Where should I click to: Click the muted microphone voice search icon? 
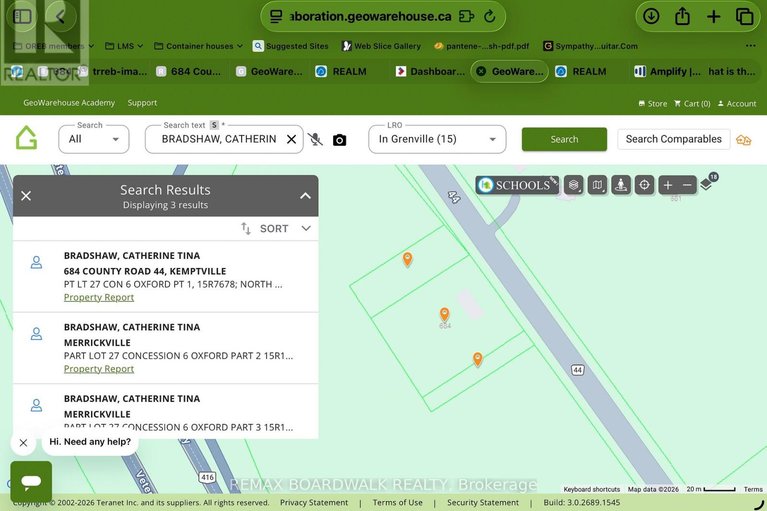(x=315, y=140)
